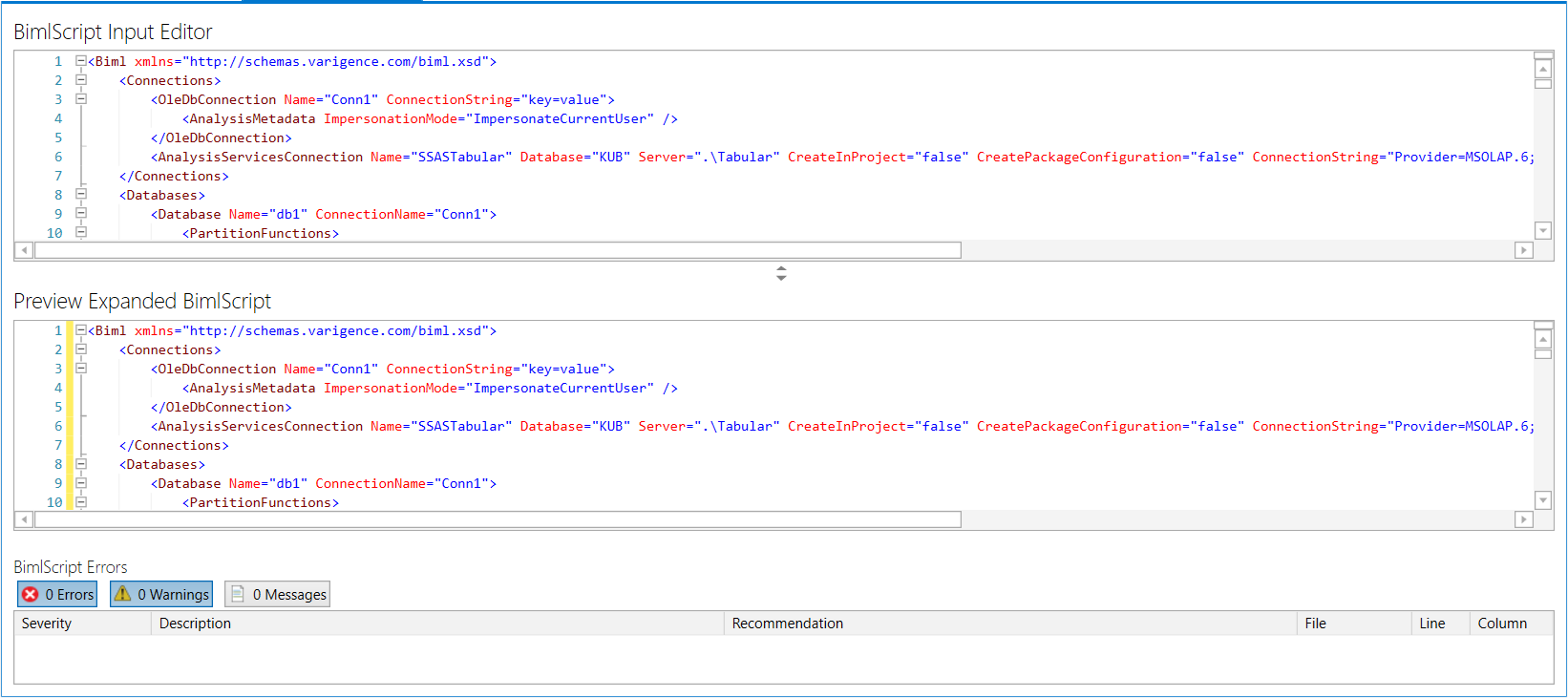Image resolution: width=1568 pixels, height=698 pixels.
Task: Click the Preview pane scroll-left arrow
Action: click(x=24, y=519)
